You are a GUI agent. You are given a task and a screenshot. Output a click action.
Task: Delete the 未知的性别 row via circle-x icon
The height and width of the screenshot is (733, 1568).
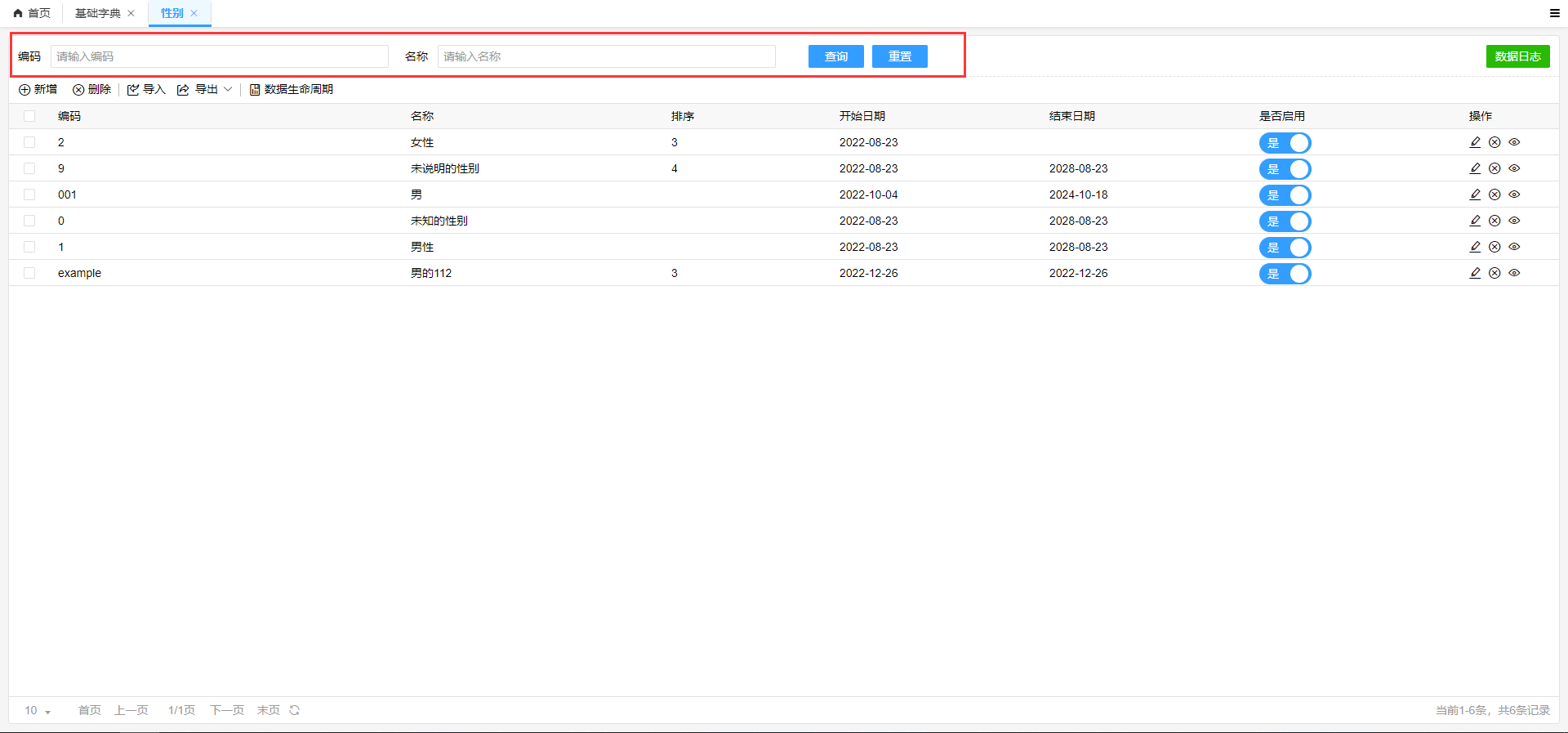(x=1494, y=221)
